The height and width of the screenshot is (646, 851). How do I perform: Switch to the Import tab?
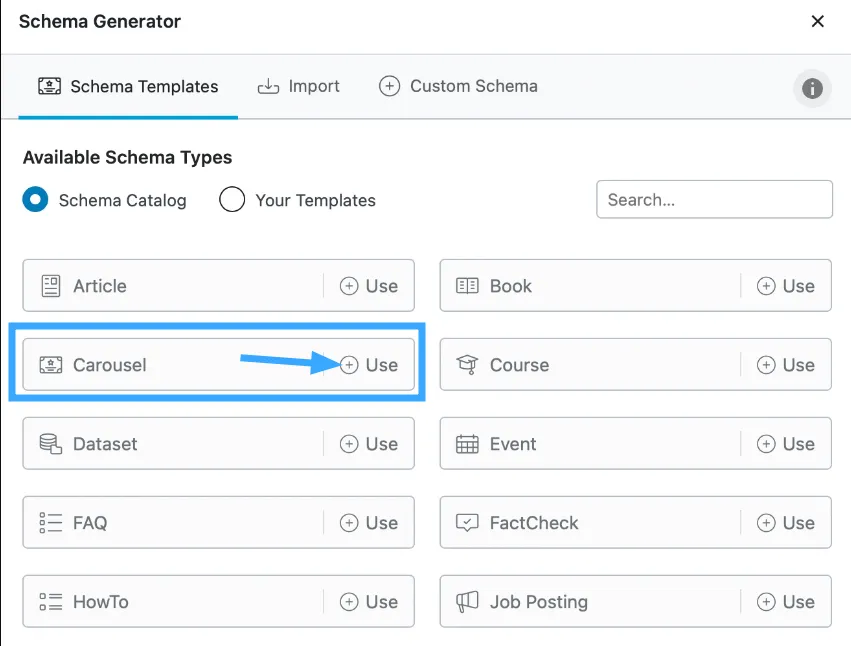pos(299,87)
